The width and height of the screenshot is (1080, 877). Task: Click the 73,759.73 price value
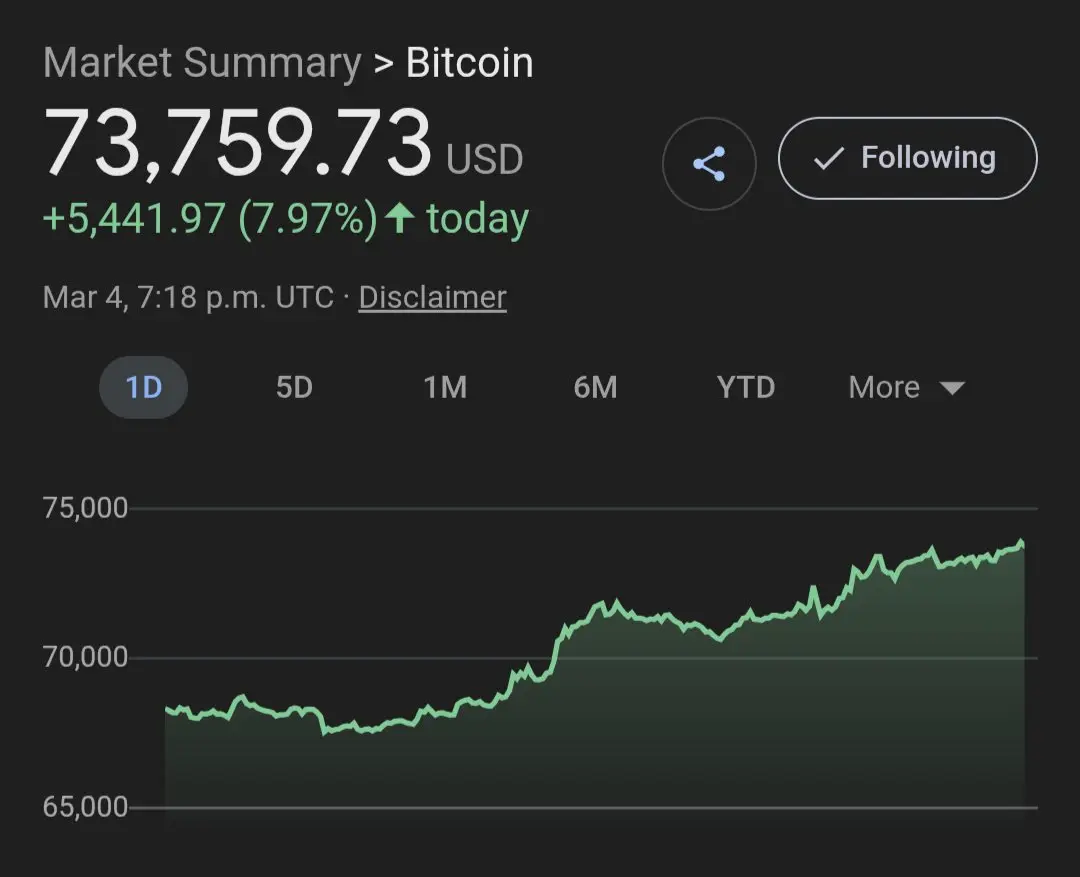click(x=237, y=143)
